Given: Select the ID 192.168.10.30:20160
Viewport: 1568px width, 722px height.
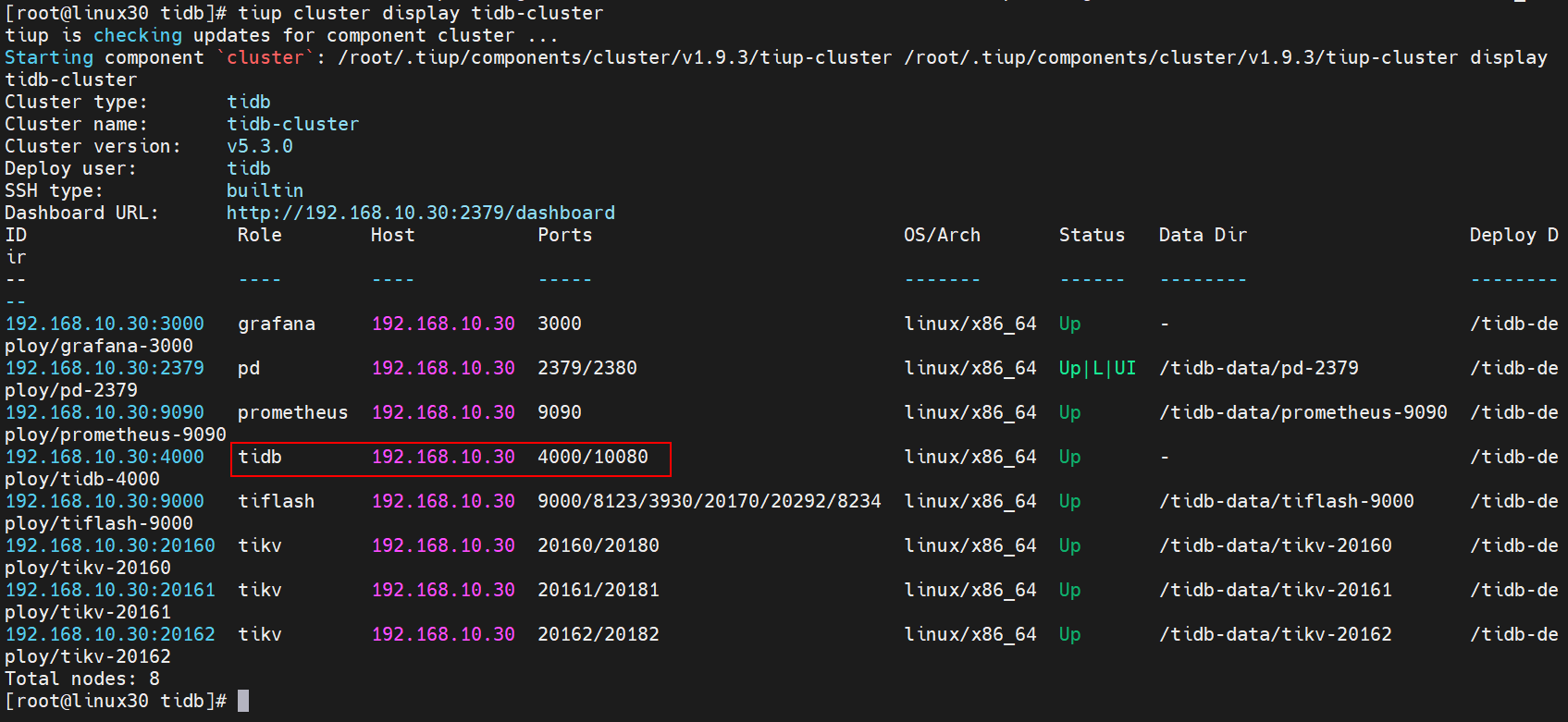Looking at the screenshot, I should (x=110, y=545).
